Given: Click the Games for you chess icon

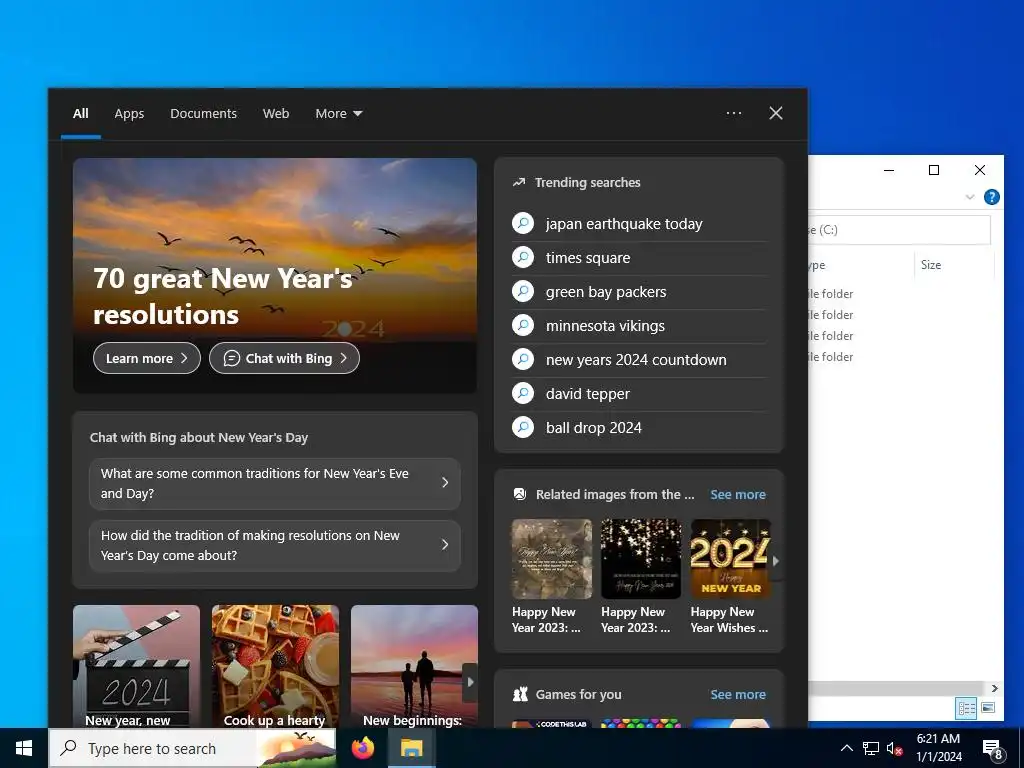Looking at the screenshot, I should tap(520, 694).
